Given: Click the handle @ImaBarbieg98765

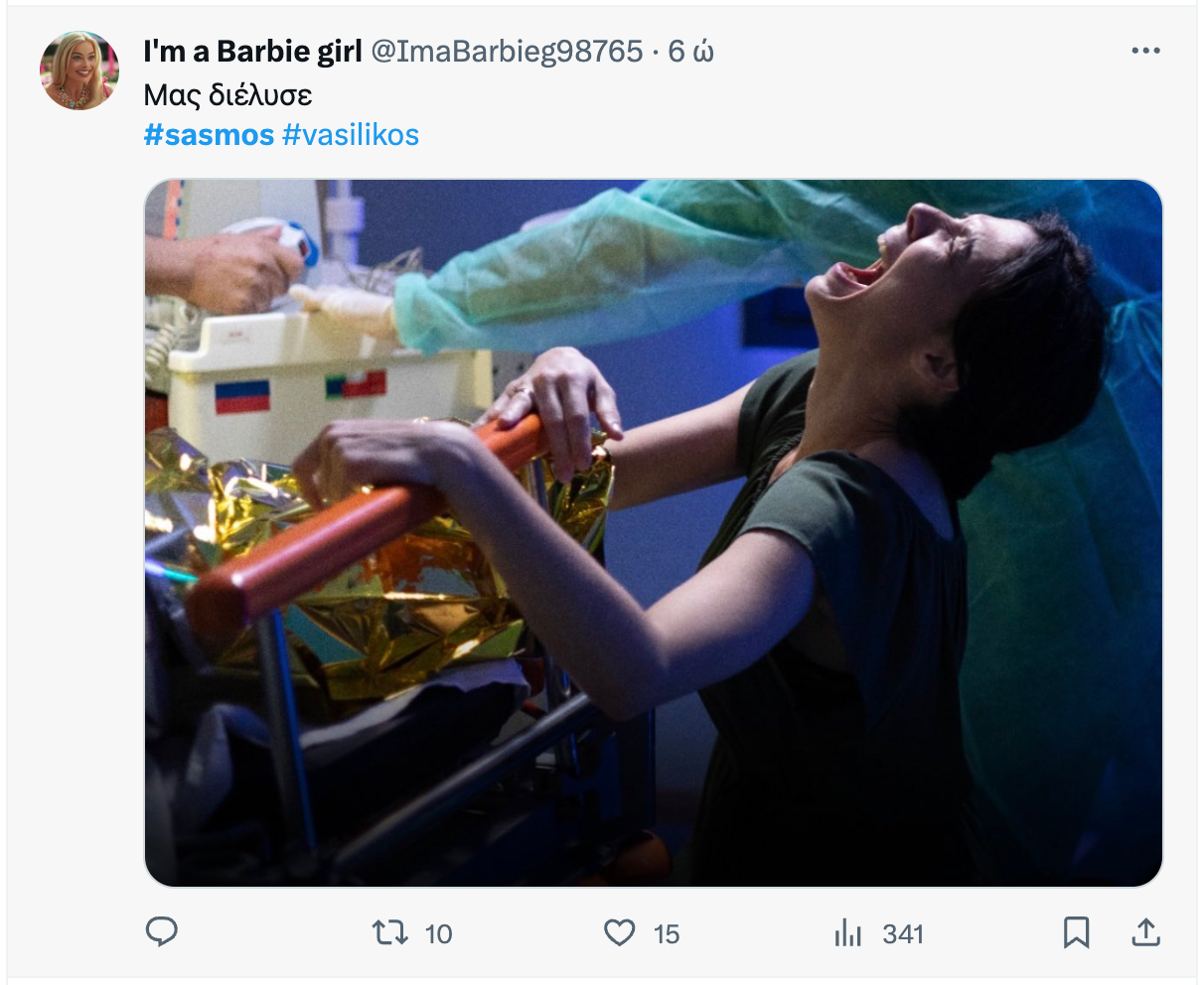Looking at the screenshot, I should click(x=507, y=52).
